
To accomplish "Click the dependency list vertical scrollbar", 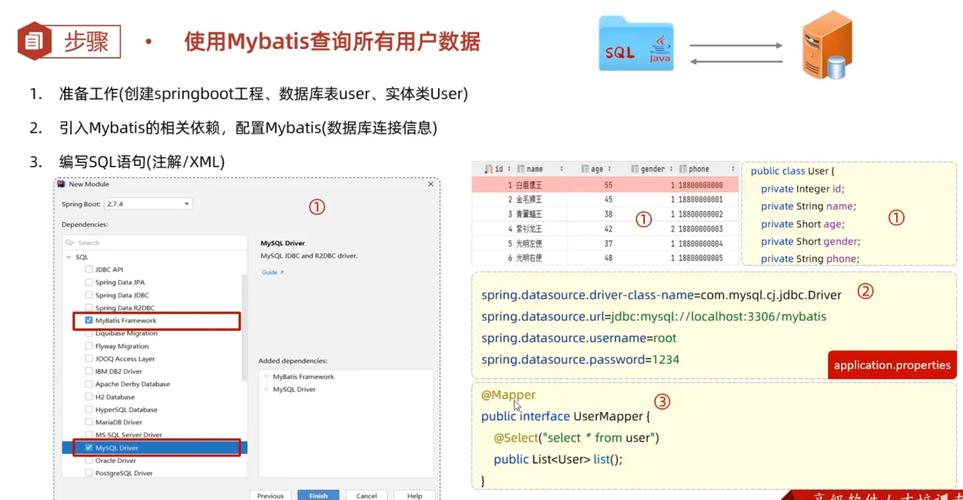I will click(x=244, y=326).
